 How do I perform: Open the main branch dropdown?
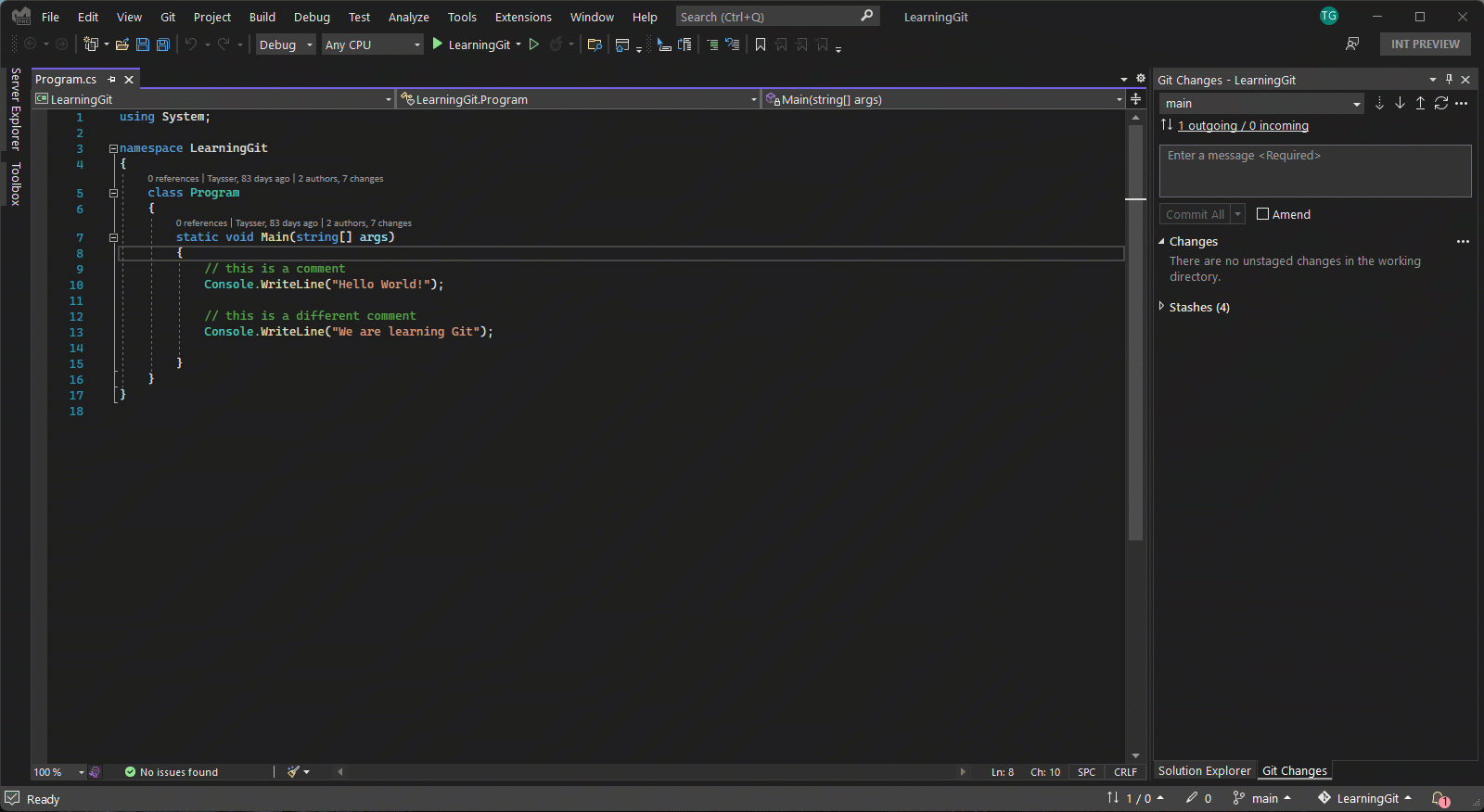coord(1261,104)
